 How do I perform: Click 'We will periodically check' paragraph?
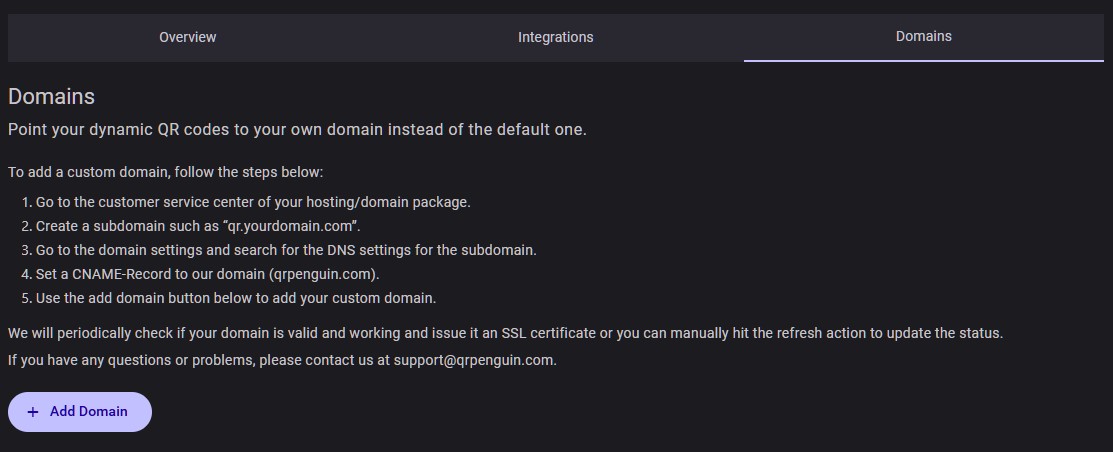point(505,334)
